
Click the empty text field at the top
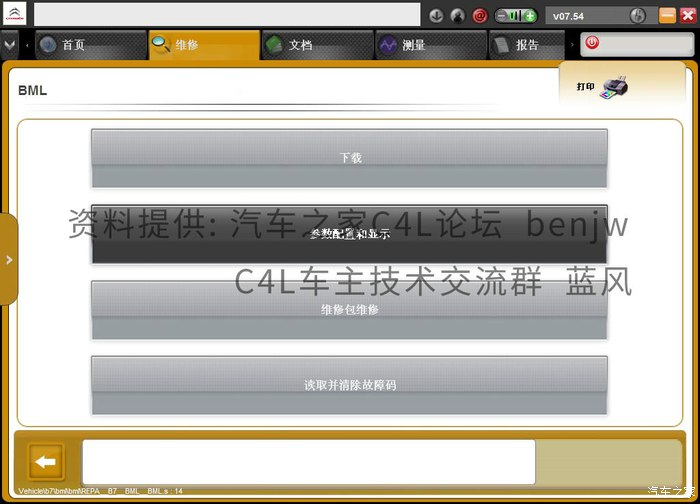click(227, 14)
